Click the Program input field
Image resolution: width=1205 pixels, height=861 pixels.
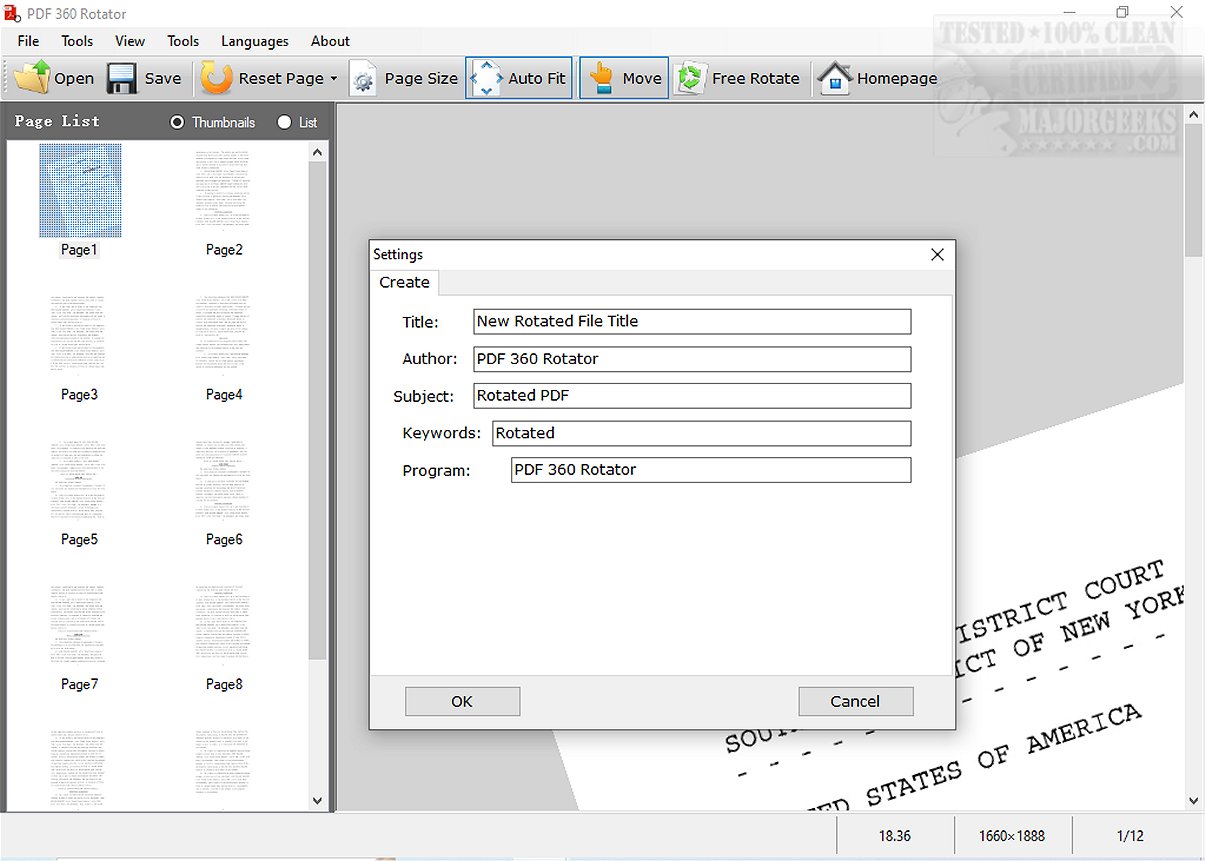click(711, 470)
